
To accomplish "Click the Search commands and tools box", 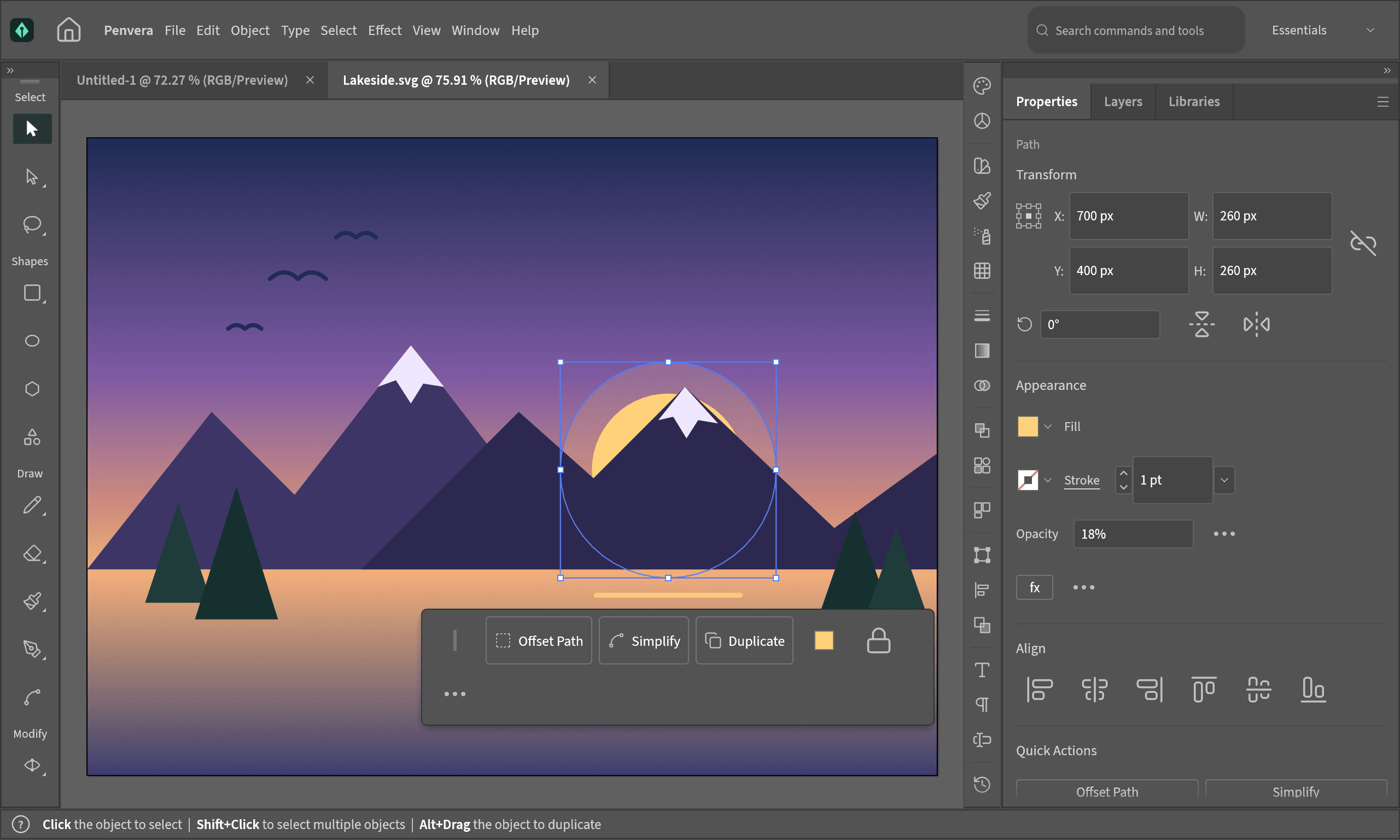I will pos(1136,30).
